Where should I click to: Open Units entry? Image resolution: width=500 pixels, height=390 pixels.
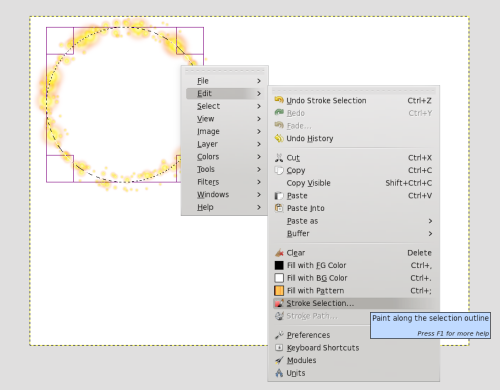[x=353, y=373]
